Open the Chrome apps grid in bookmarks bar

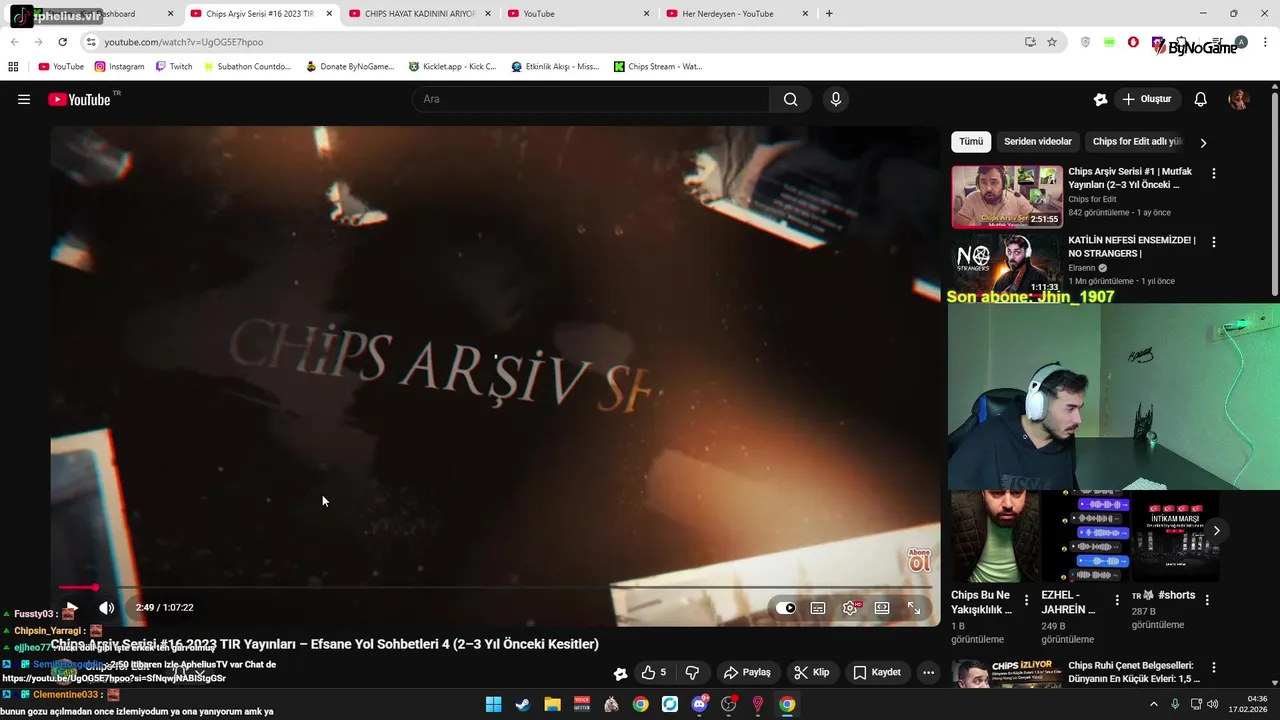pyautogui.click(x=13, y=67)
